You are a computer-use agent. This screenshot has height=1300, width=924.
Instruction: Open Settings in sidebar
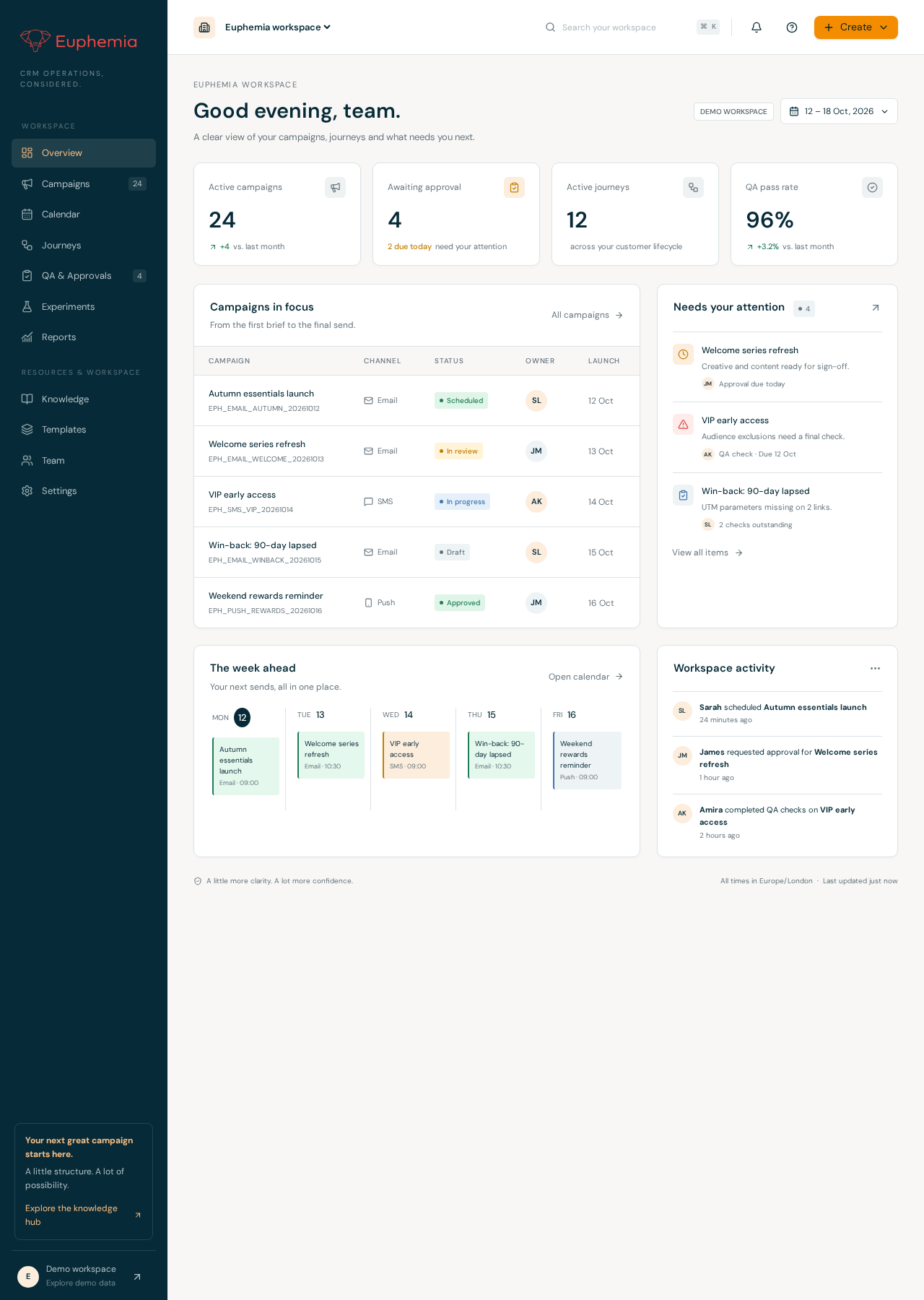pos(84,491)
